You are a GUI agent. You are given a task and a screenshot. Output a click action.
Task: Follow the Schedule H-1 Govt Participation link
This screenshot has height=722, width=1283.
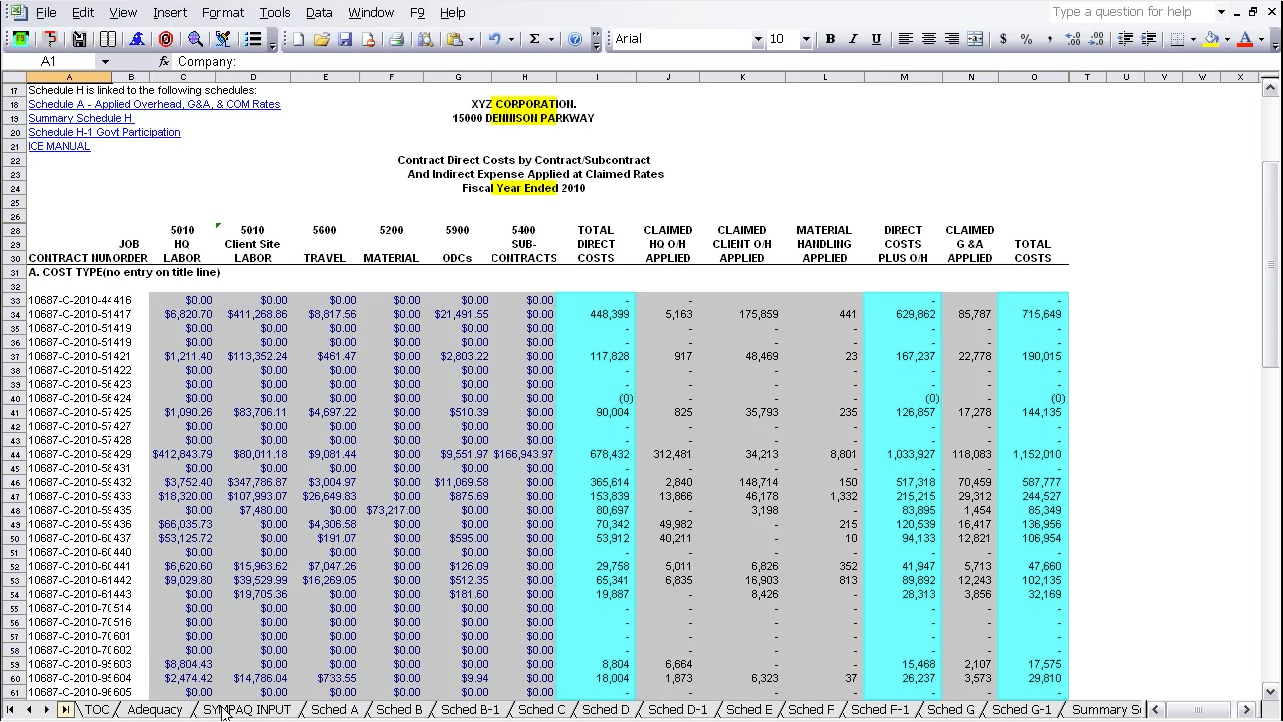104,132
